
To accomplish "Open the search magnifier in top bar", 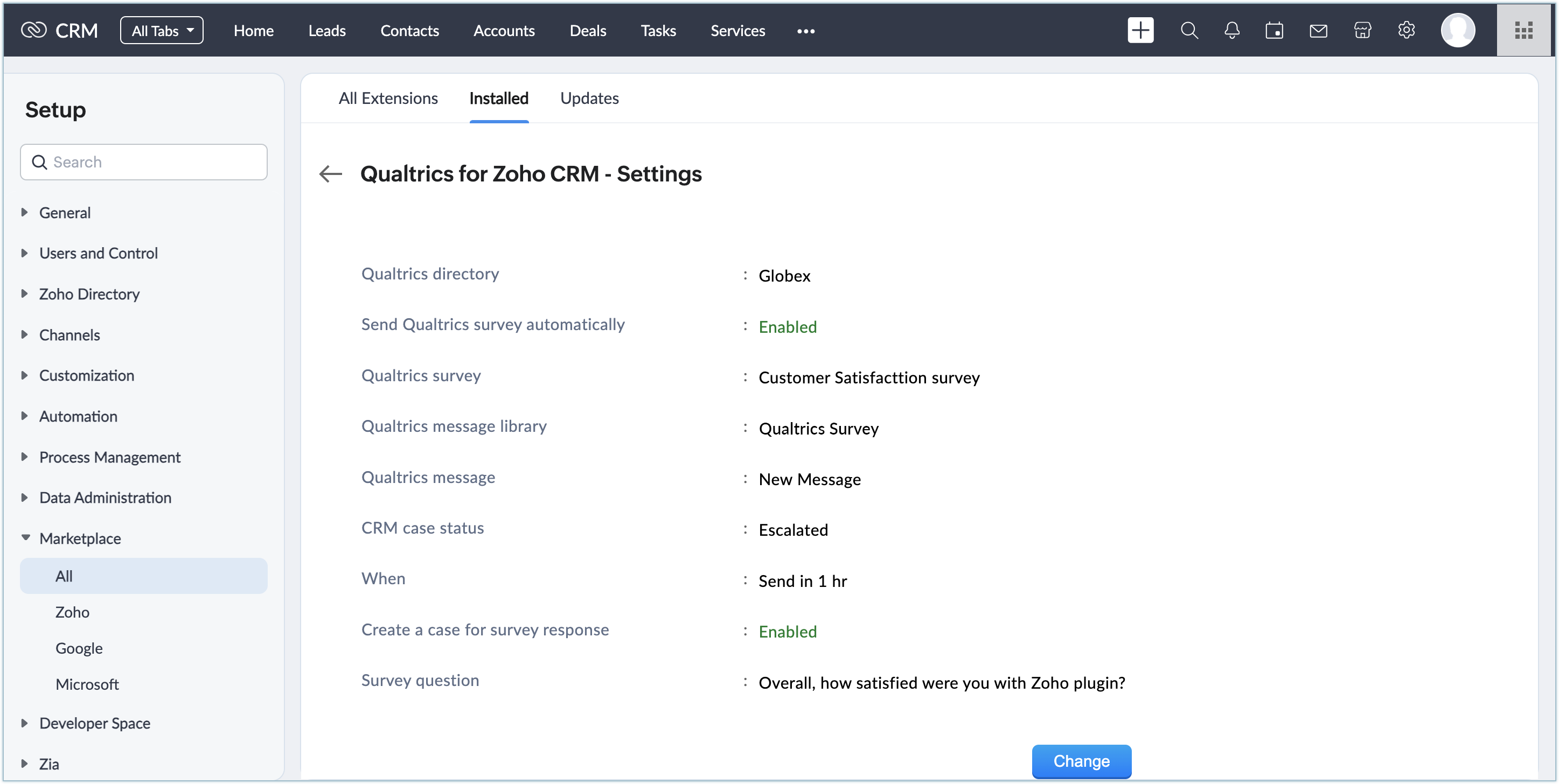I will 1188,30.
